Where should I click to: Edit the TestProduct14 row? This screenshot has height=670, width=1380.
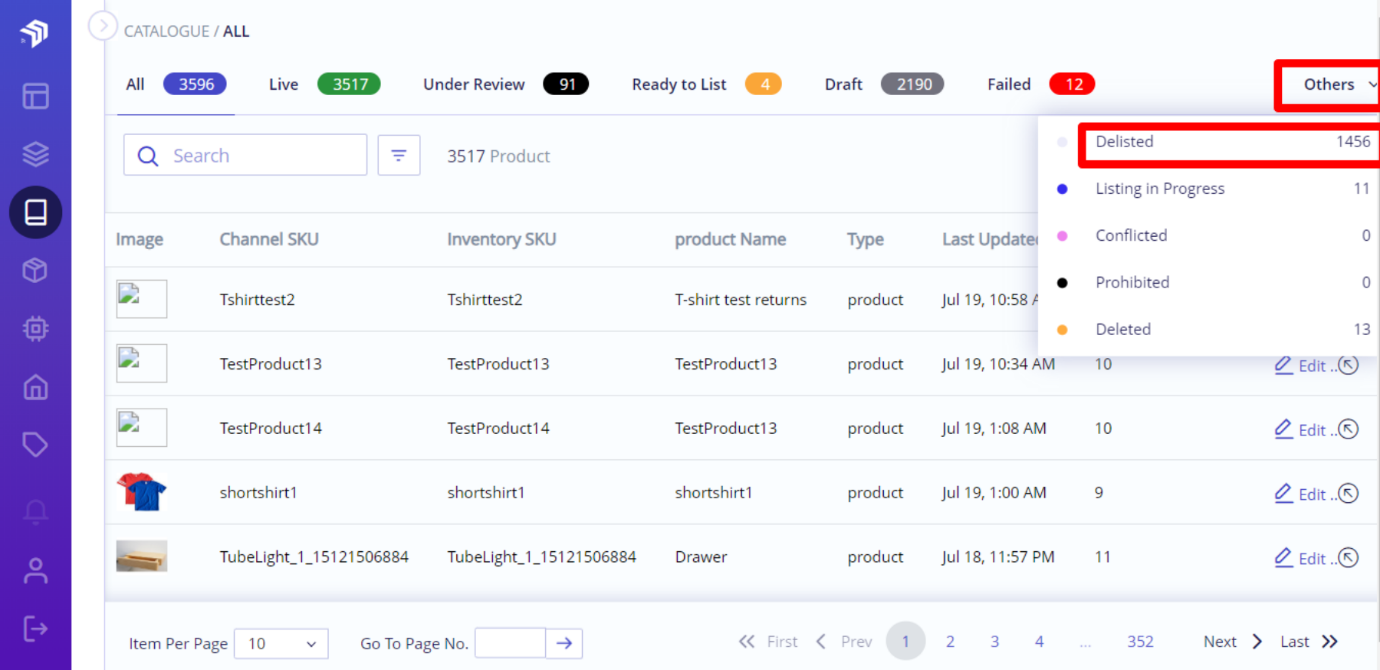coord(1300,429)
